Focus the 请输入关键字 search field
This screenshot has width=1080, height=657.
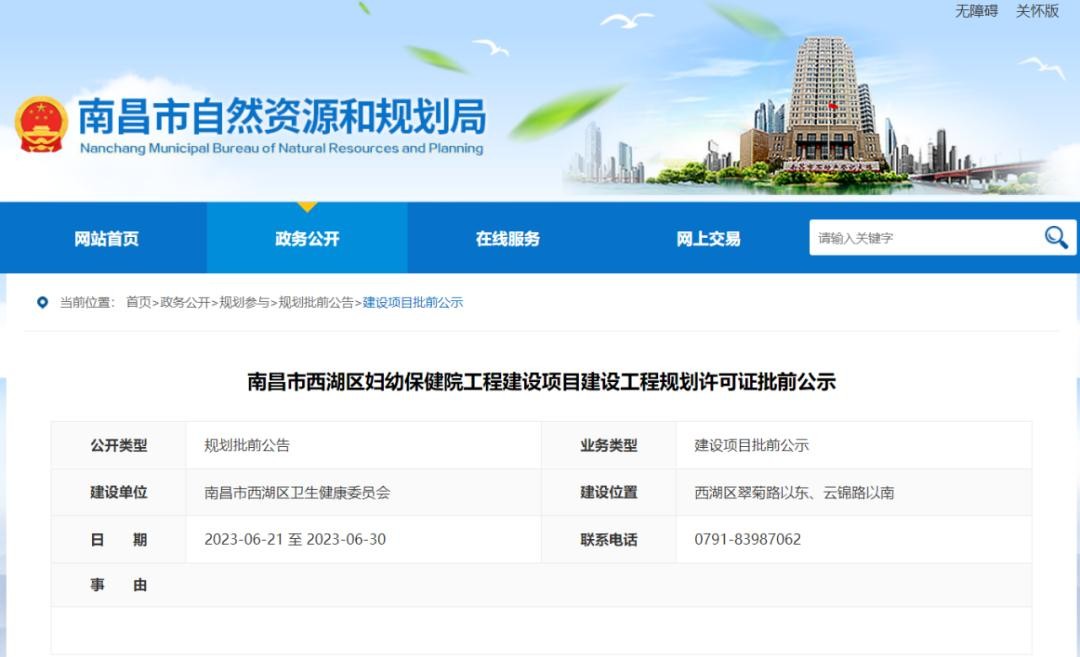925,238
